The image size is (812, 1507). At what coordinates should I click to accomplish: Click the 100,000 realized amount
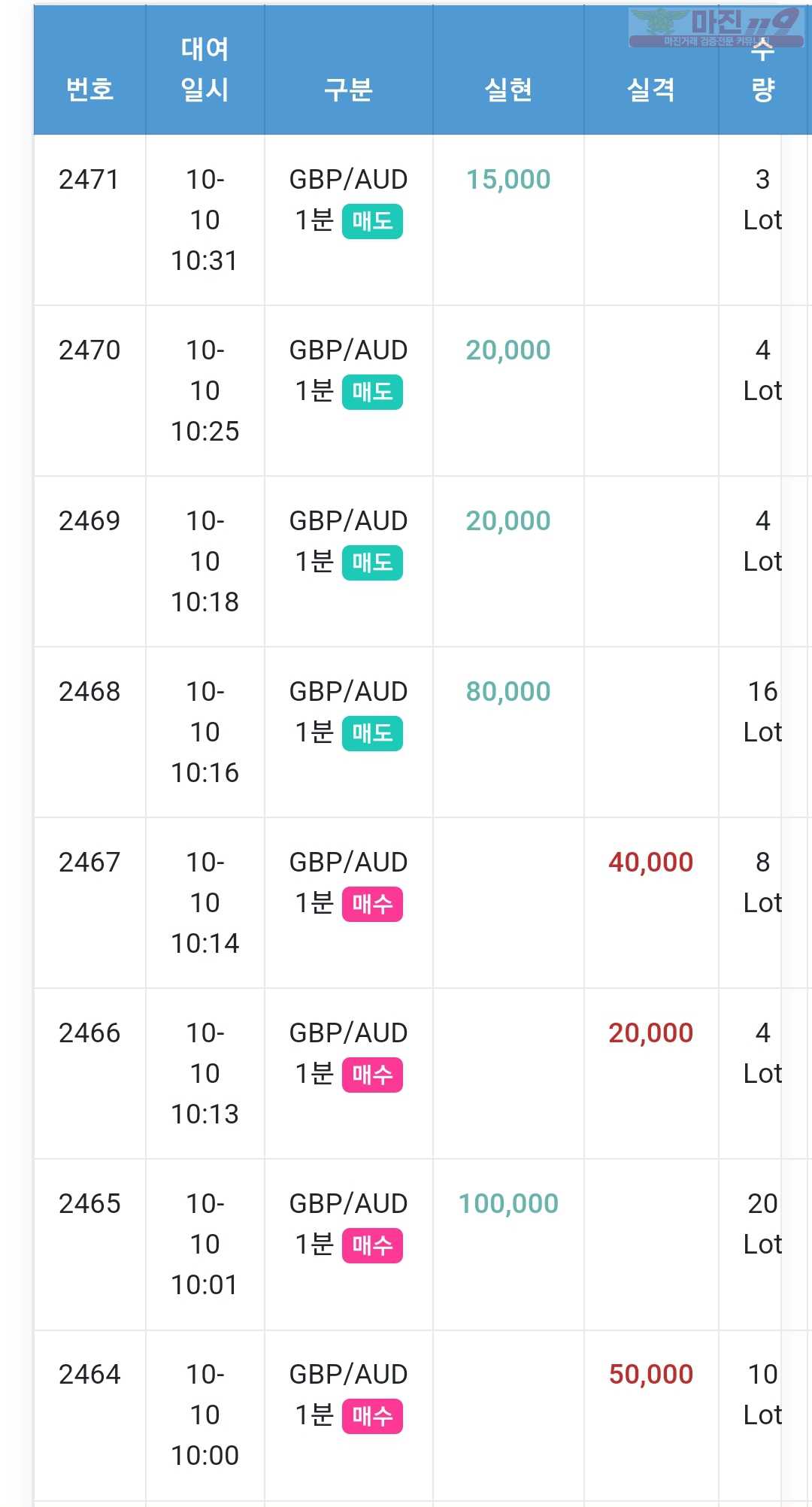pyautogui.click(x=508, y=1204)
